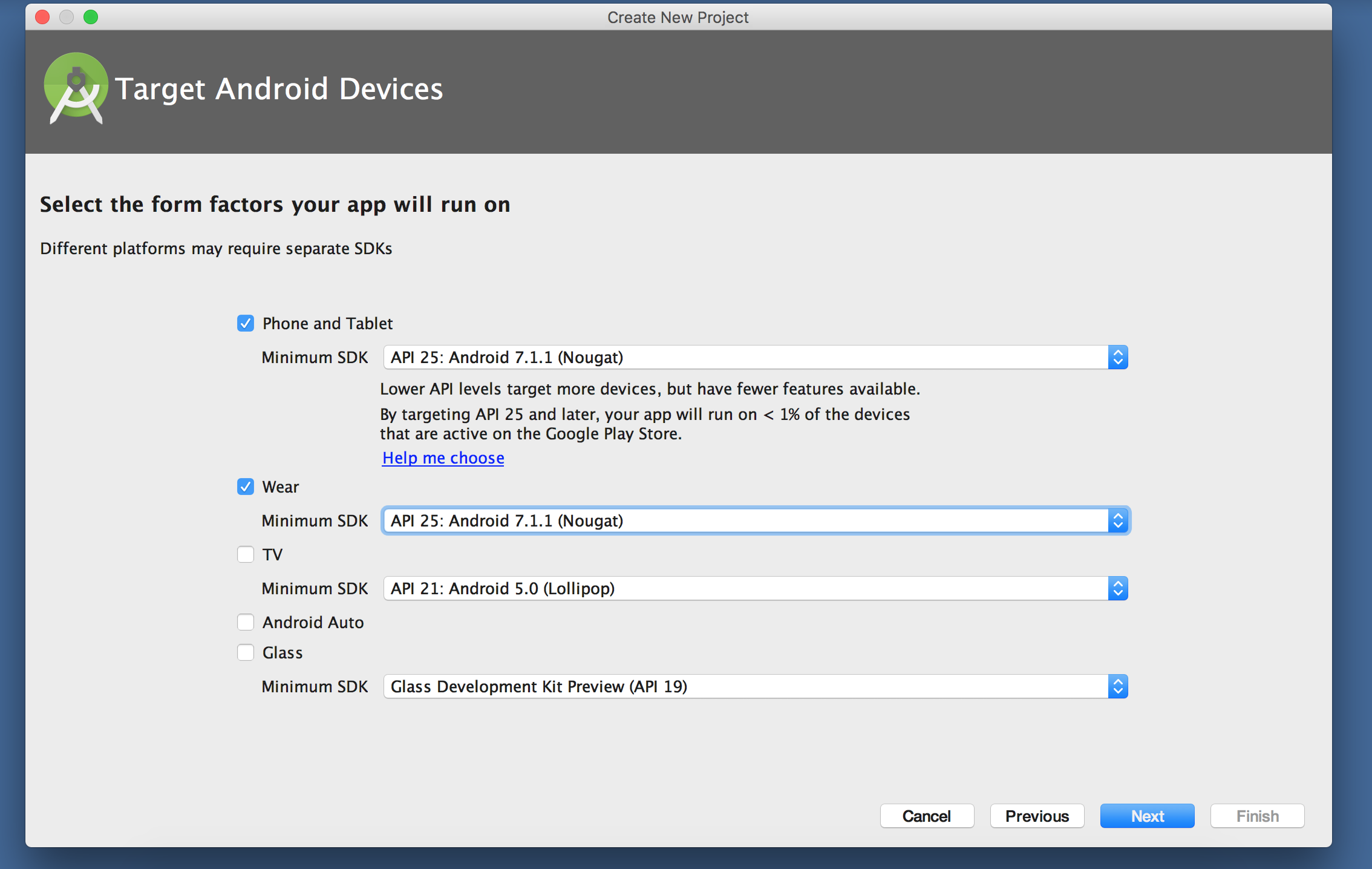The width and height of the screenshot is (1372, 869).
Task: Click 'Different platforms may require separate SDKs' text
Action: tap(216, 249)
